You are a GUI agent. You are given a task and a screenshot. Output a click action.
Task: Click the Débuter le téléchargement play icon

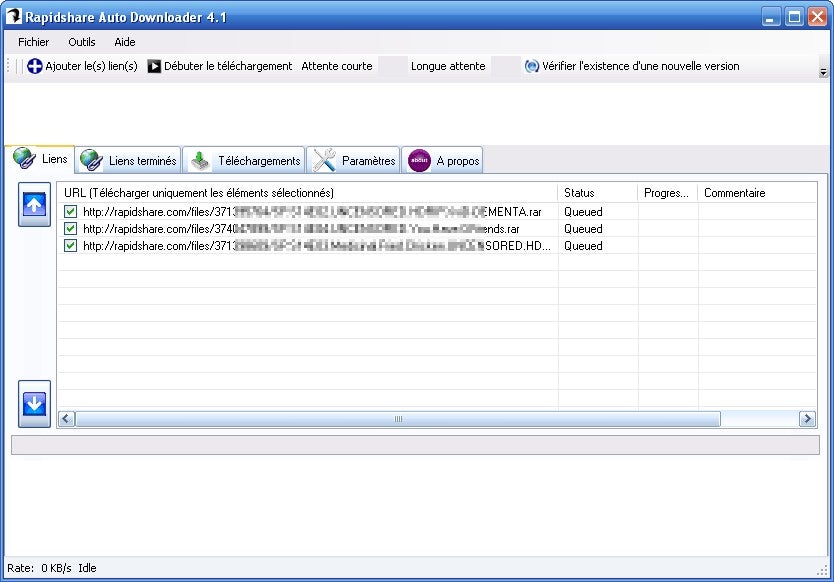click(x=154, y=66)
